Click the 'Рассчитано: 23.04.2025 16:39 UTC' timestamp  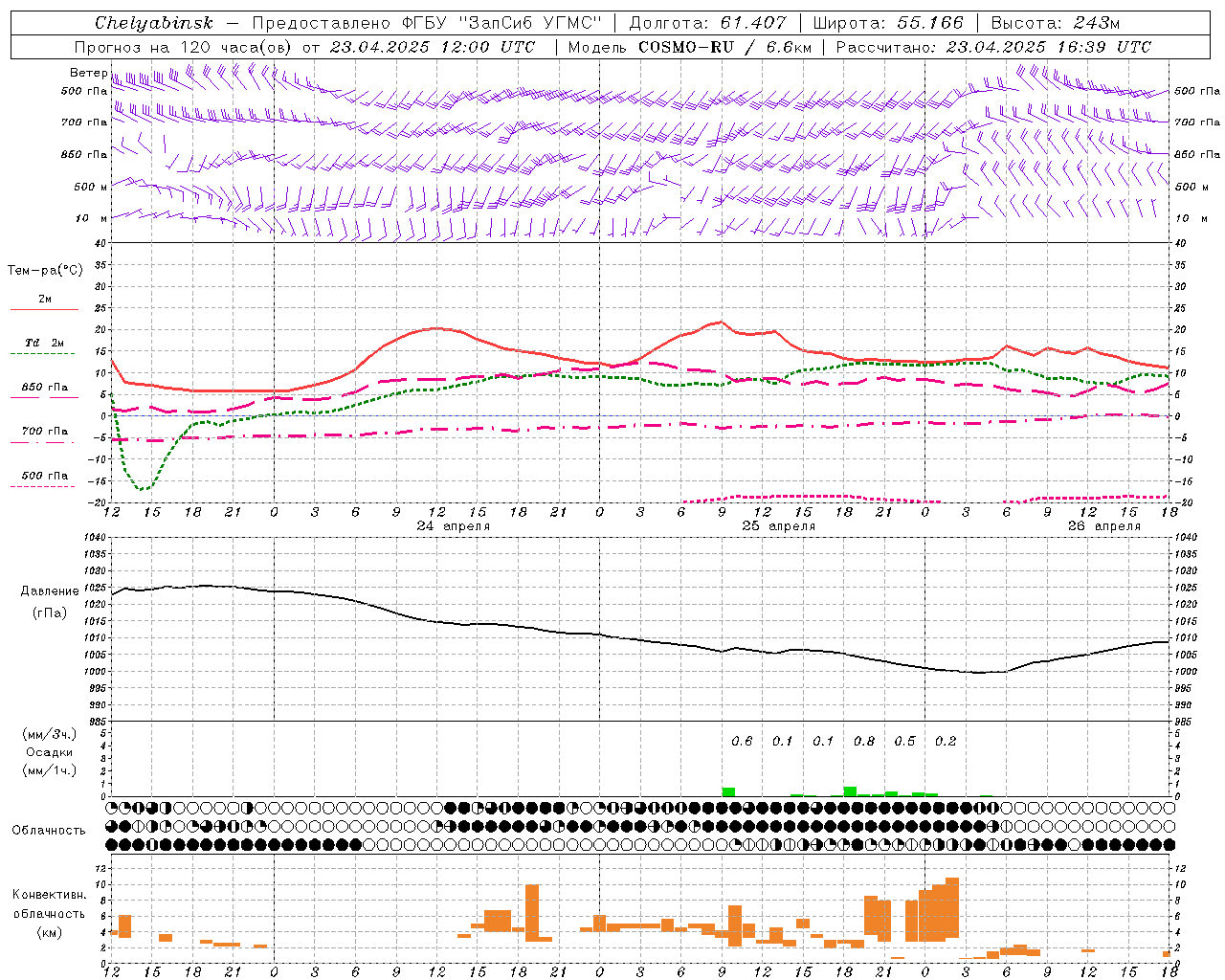pyautogui.click(x=993, y=47)
